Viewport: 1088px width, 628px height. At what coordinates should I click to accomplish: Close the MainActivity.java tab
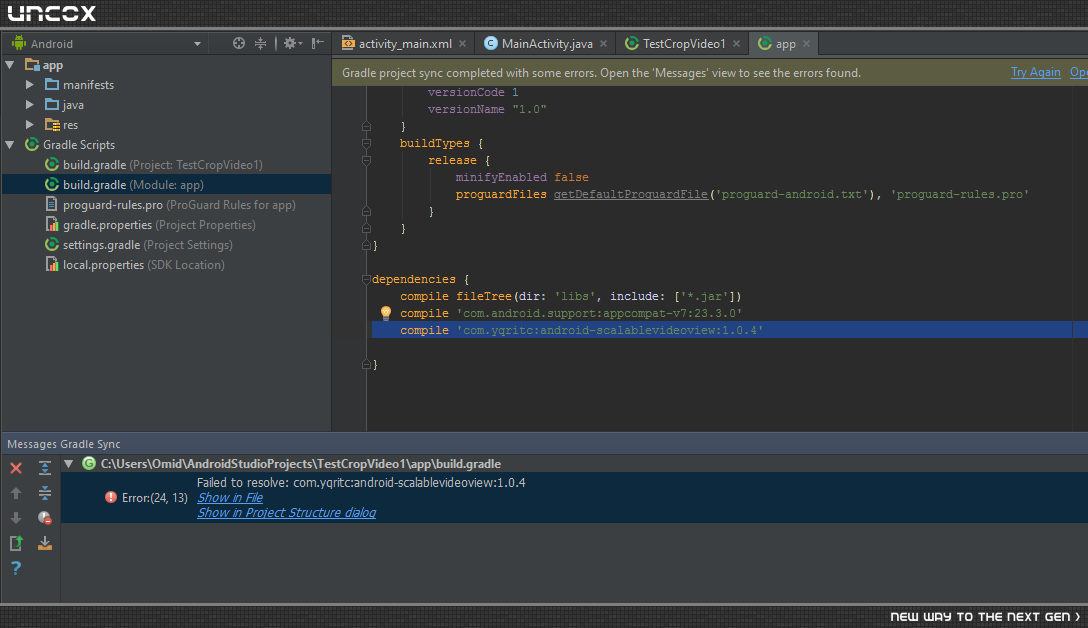(604, 44)
